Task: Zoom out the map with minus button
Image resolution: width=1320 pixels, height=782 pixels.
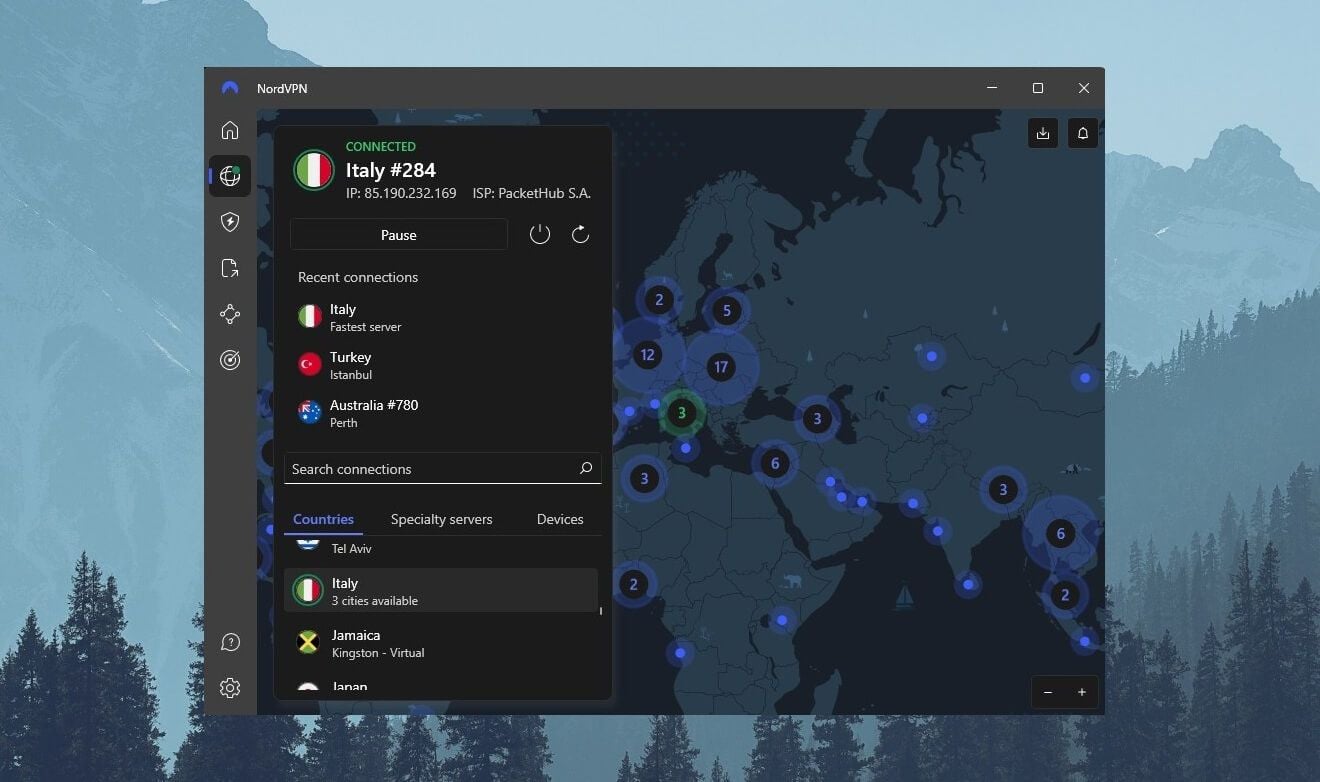Action: point(1048,692)
